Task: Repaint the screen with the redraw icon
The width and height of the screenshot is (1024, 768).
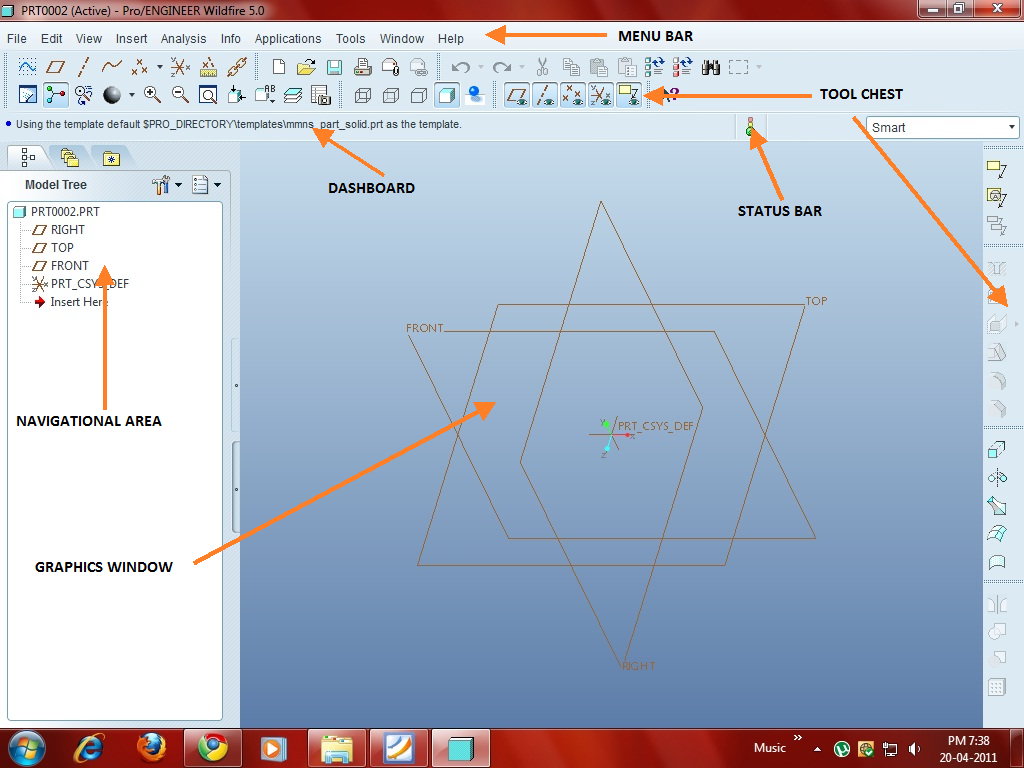Action: (27, 95)
